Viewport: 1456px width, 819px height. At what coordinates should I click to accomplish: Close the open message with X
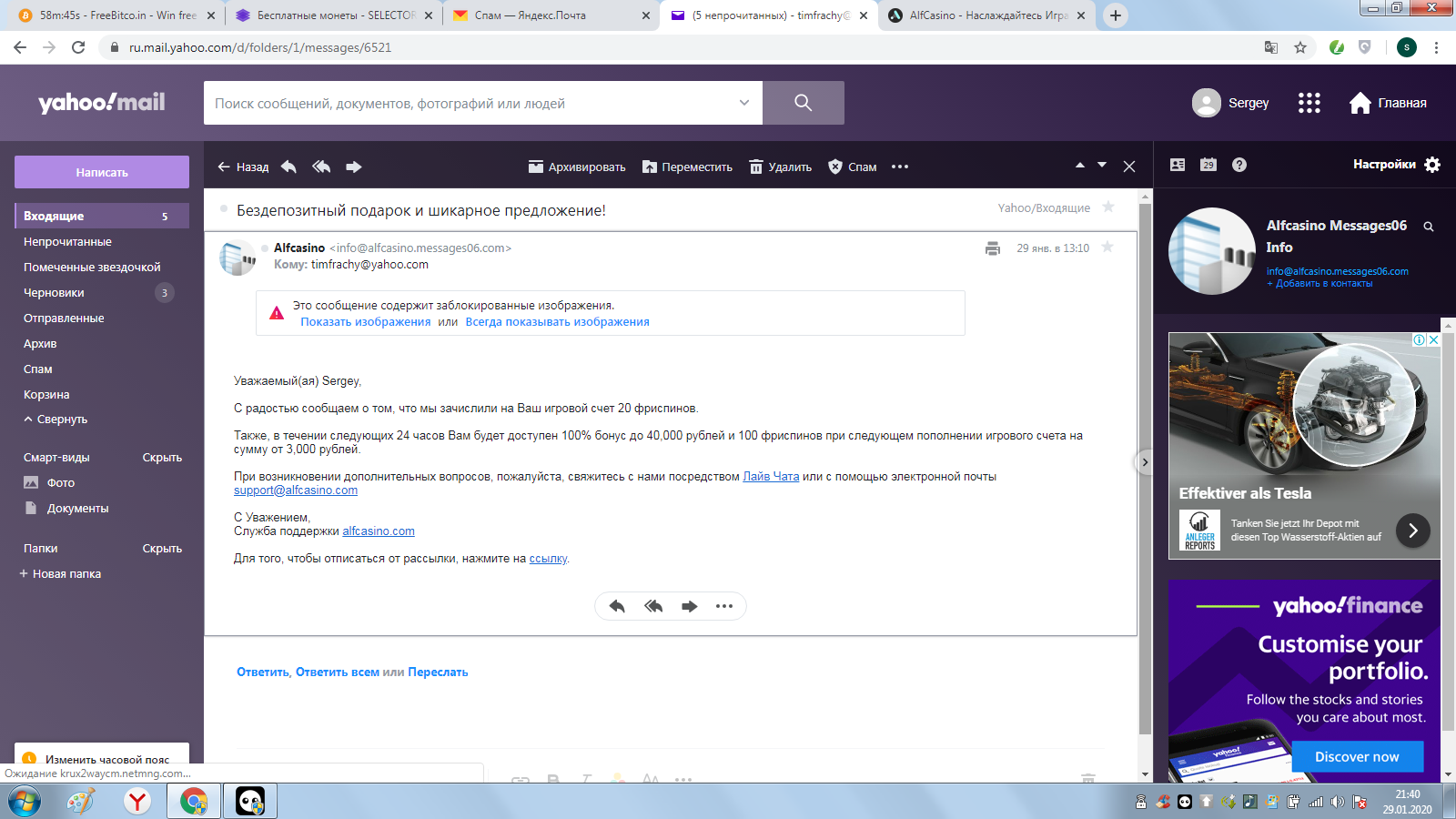click(x=1129, y=167)
